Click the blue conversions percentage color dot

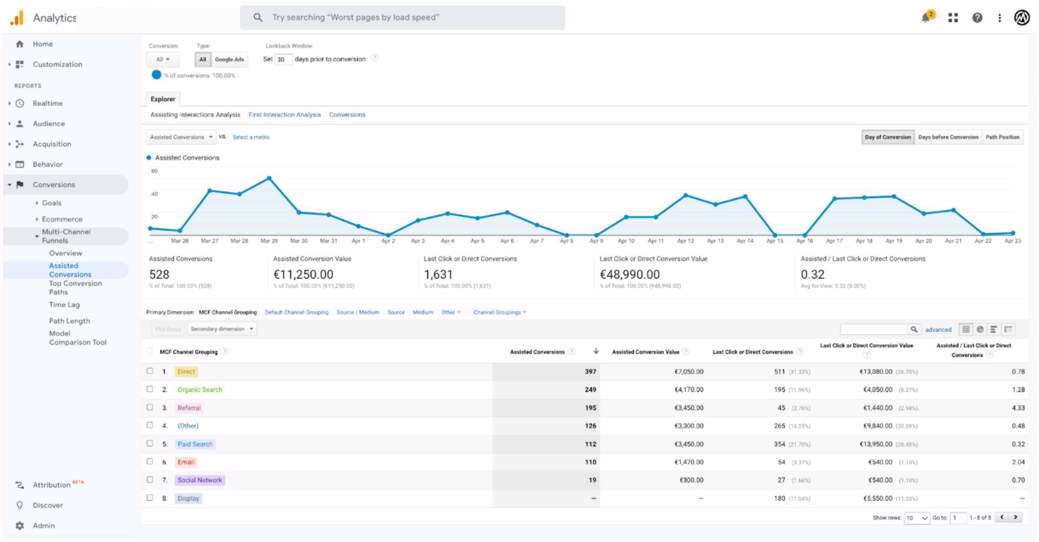[x=157, y=75]
